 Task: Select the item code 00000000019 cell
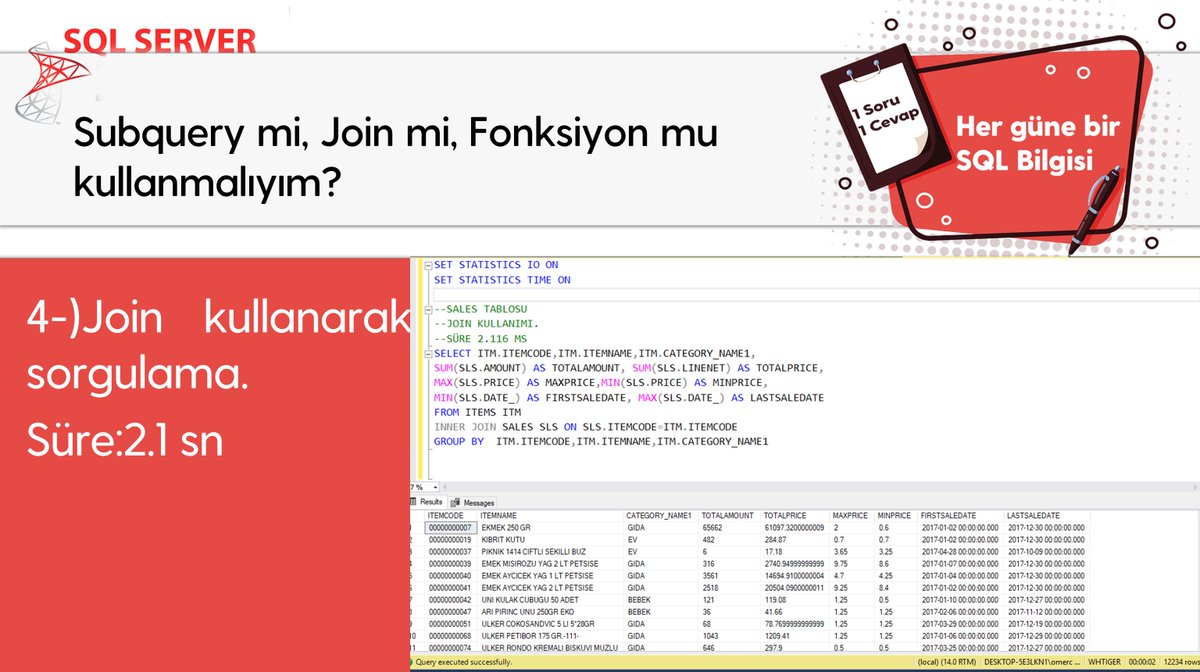(450, 539)
